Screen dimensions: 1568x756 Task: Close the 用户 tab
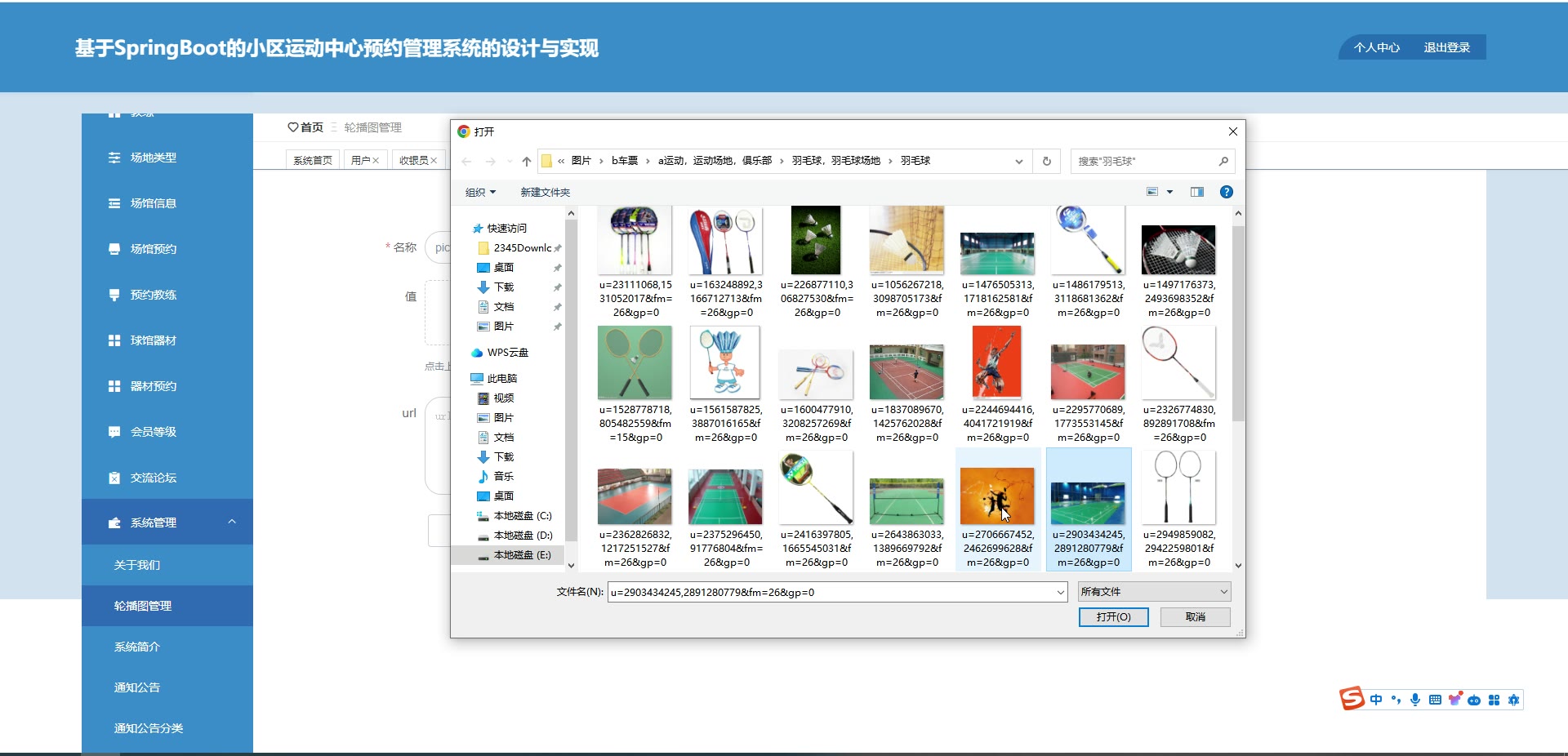[376, 161]
